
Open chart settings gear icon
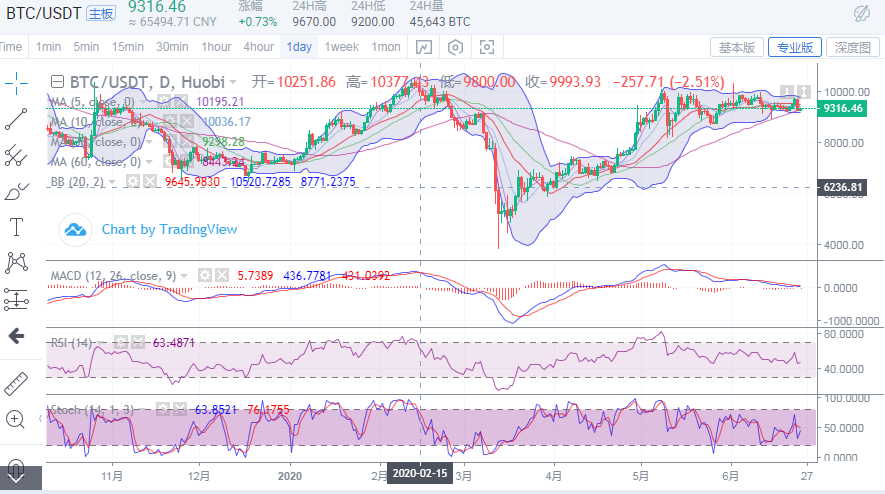(x=456, y=47)
